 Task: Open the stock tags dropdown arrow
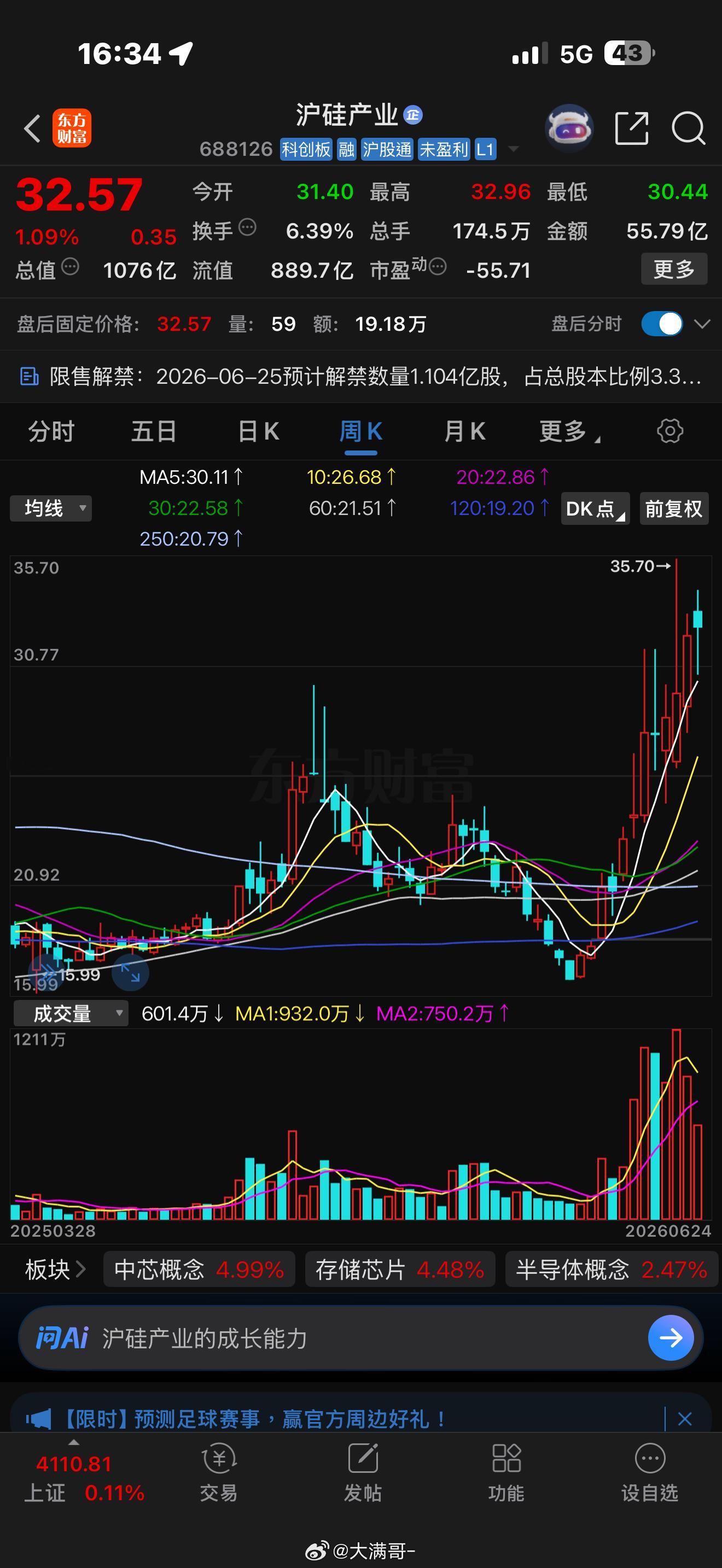pos(513,149)
